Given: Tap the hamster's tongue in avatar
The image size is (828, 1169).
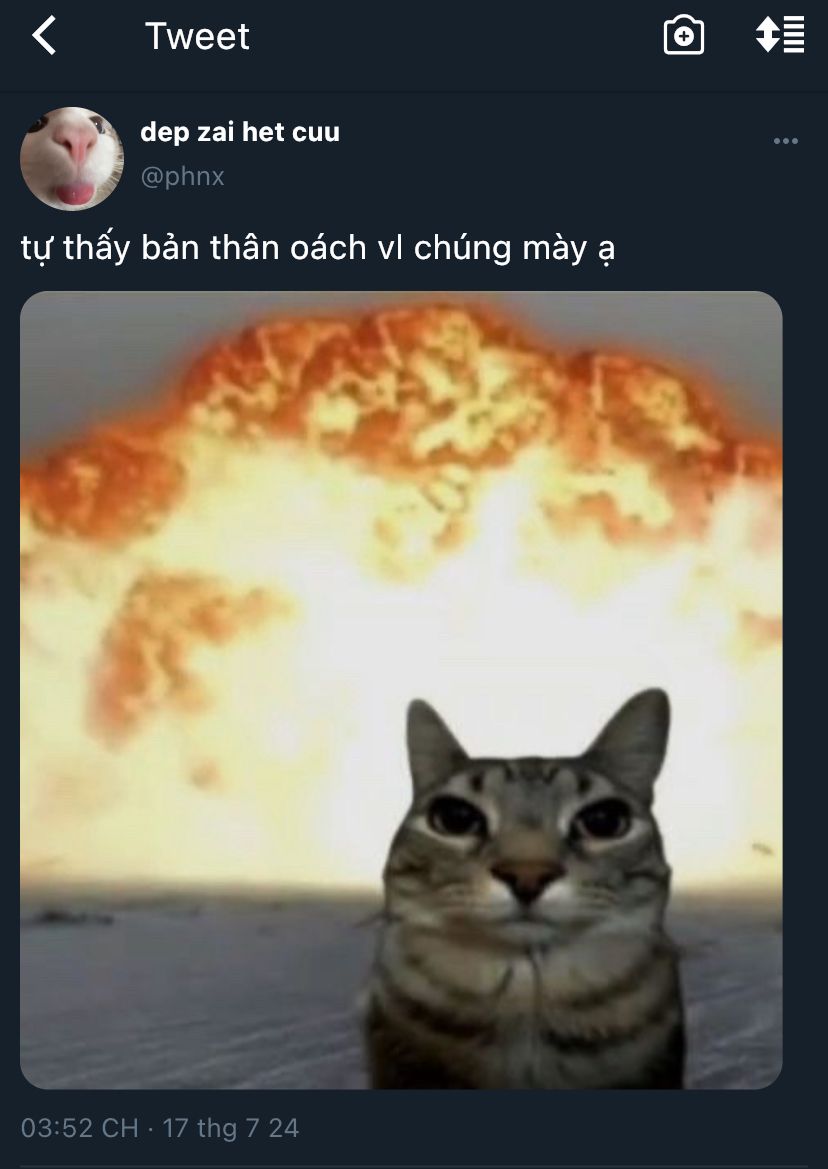Looking at the screenshot, I should [75, 193].
